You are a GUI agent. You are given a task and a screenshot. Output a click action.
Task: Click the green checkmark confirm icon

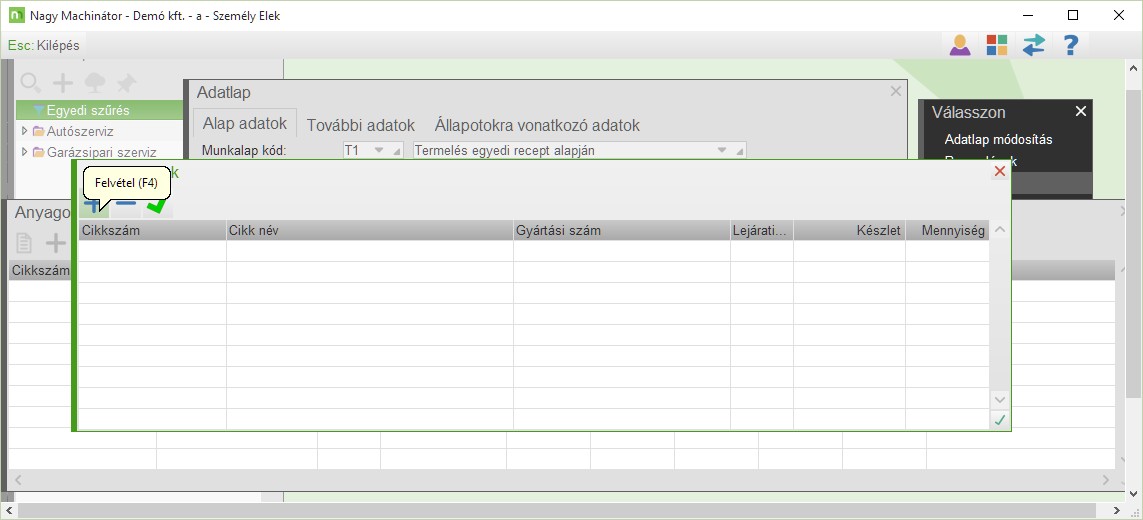point(157,206)
